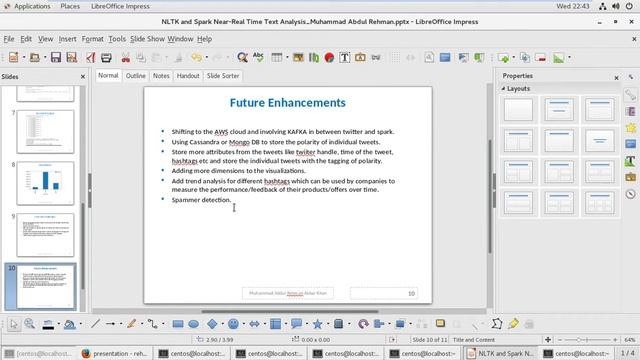Click the zoom in plus button
This screenshot has height=360, width=640.
[615, 340]
